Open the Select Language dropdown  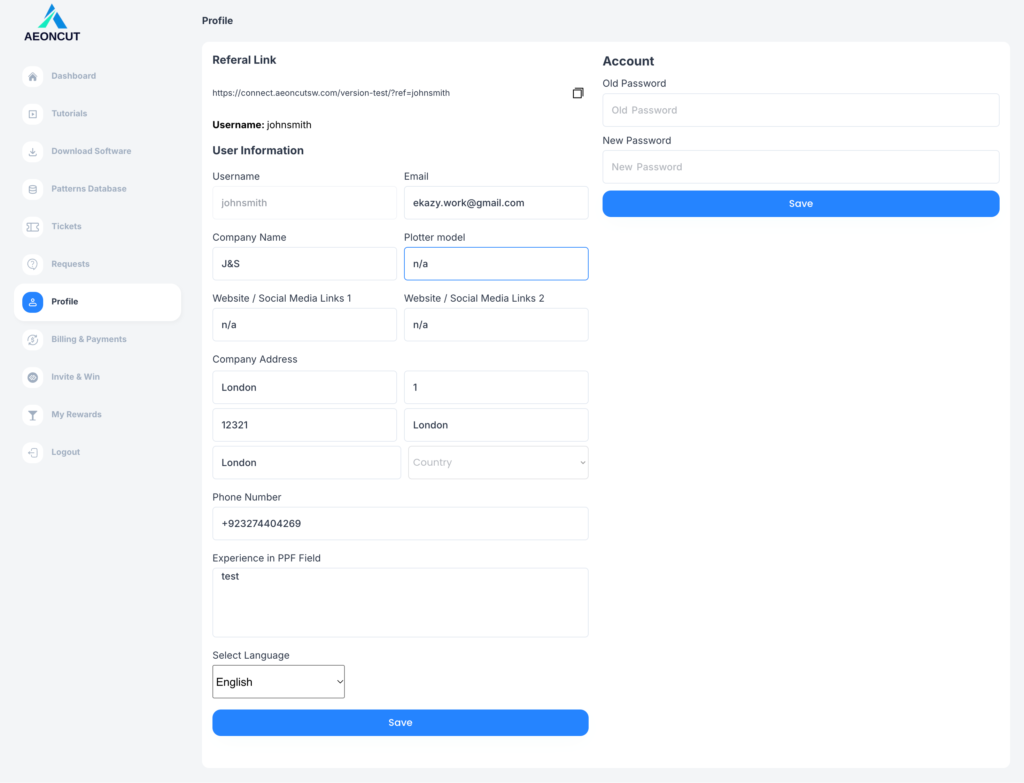278,682
